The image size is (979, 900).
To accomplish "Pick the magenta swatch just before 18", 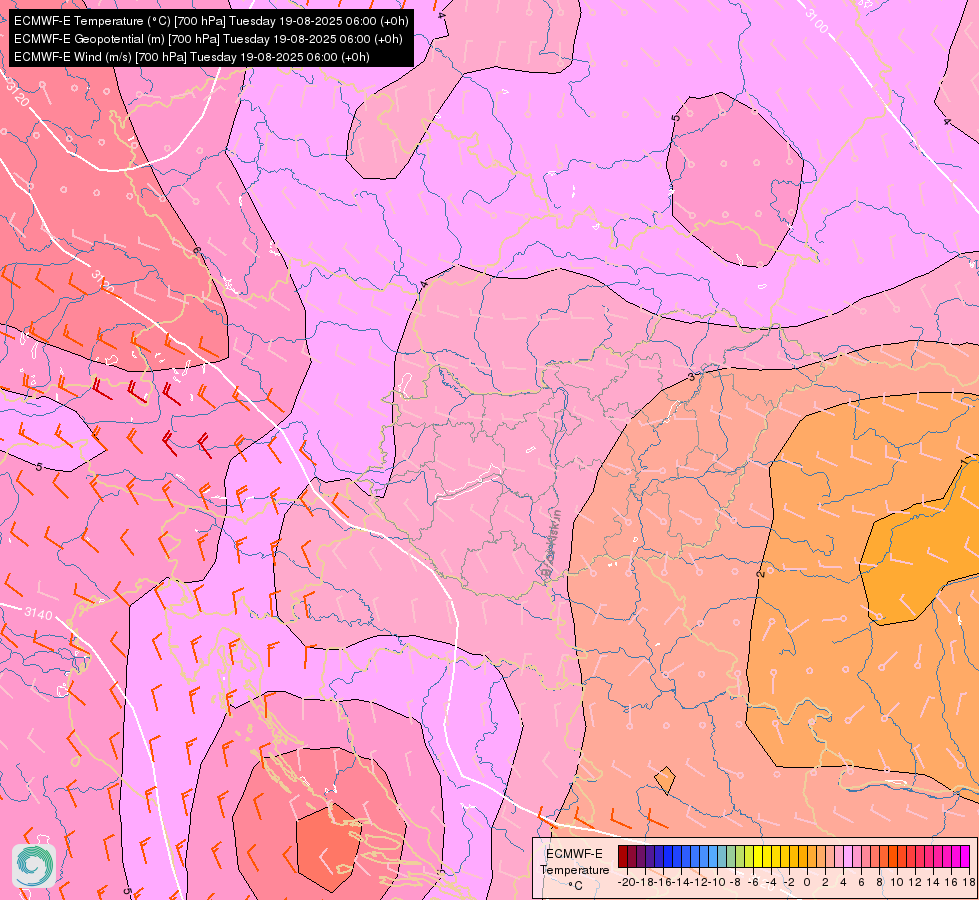I will click(x=965, y=856).
